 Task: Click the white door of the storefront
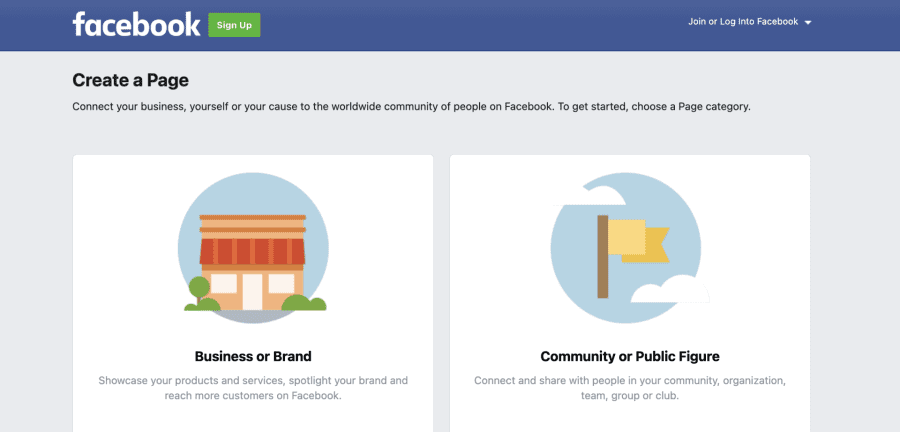(251, 290)
